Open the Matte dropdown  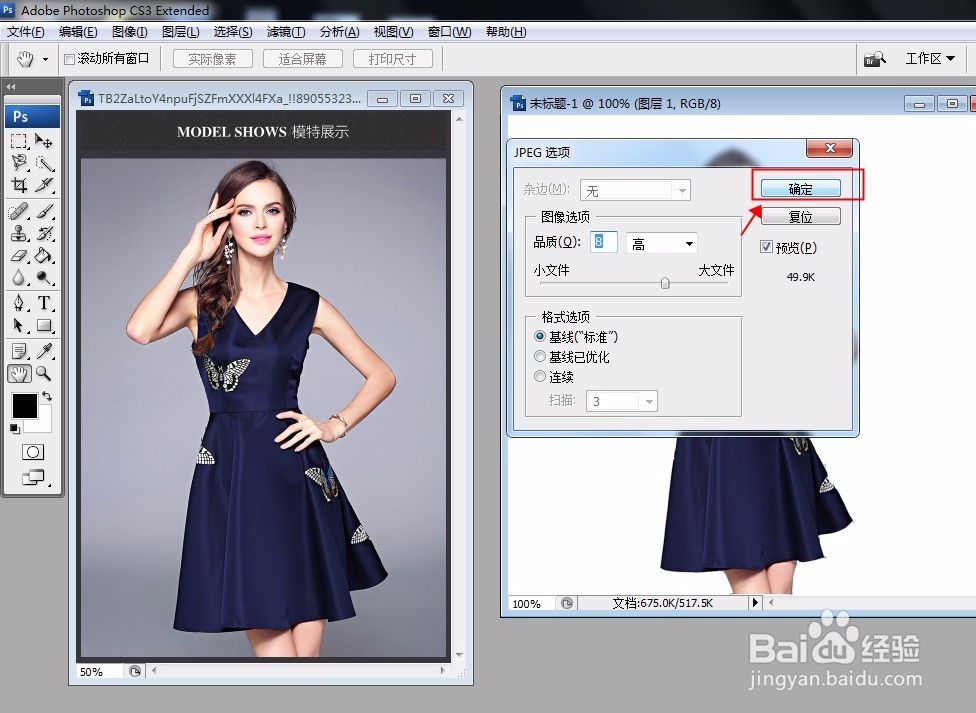coord(636,191)
